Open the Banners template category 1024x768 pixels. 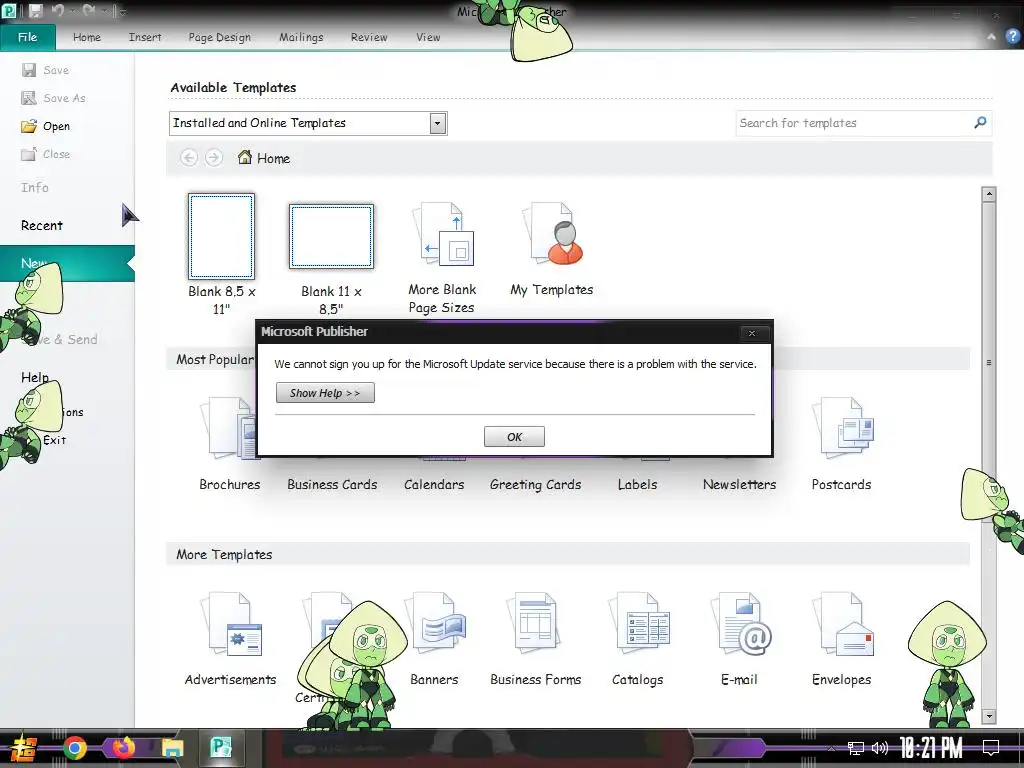[435, 624]
